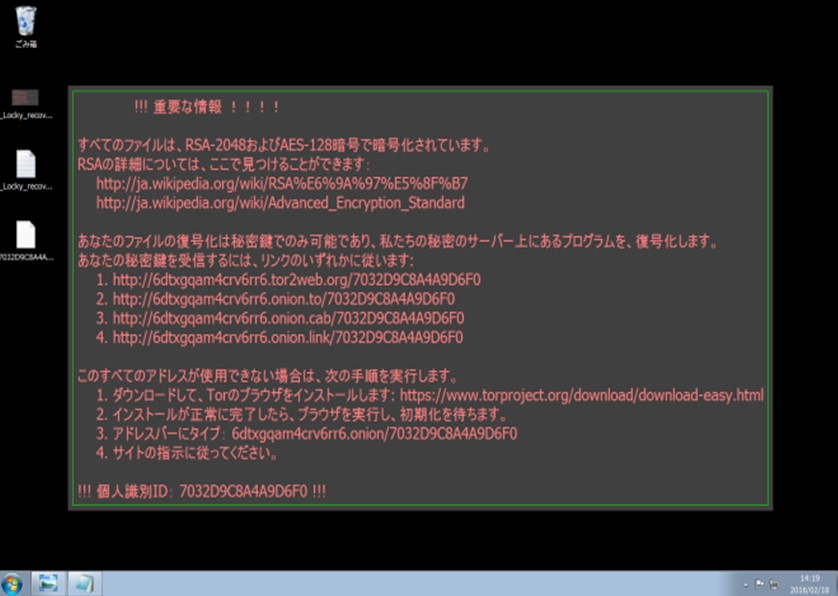Open the clock showing 14:19
Screen dimensions: 838x596
pos(809,584)
